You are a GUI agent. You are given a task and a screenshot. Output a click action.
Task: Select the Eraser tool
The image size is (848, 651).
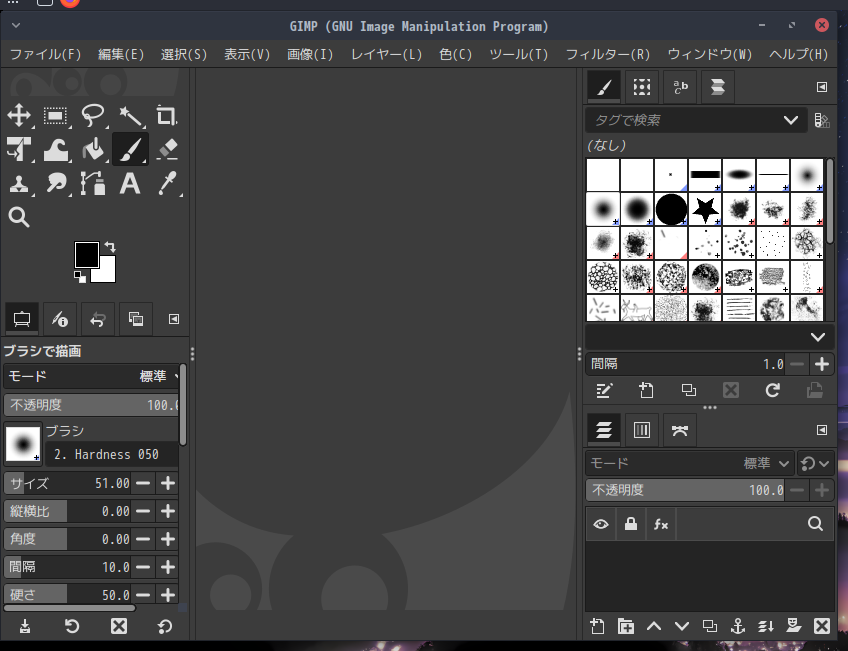(x=167, y=149)
